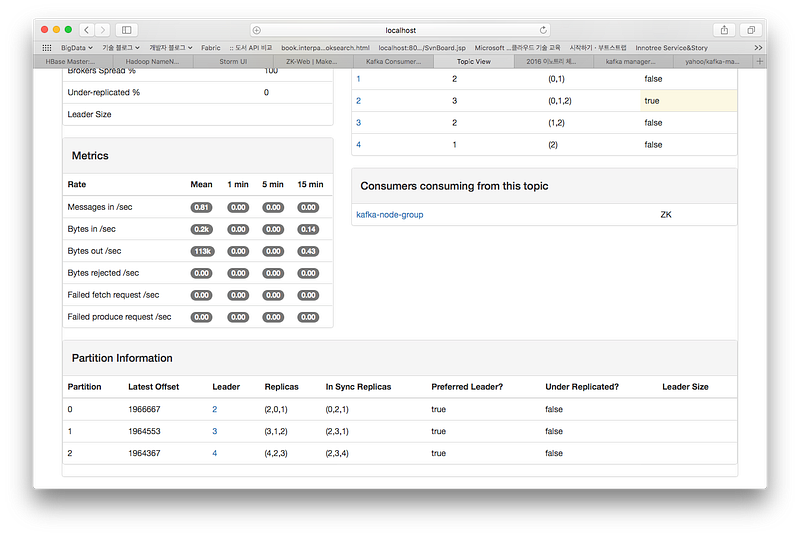Click latest offset 1964367
Viewport: 800px width, 536px height.
[x=144, y=453]
